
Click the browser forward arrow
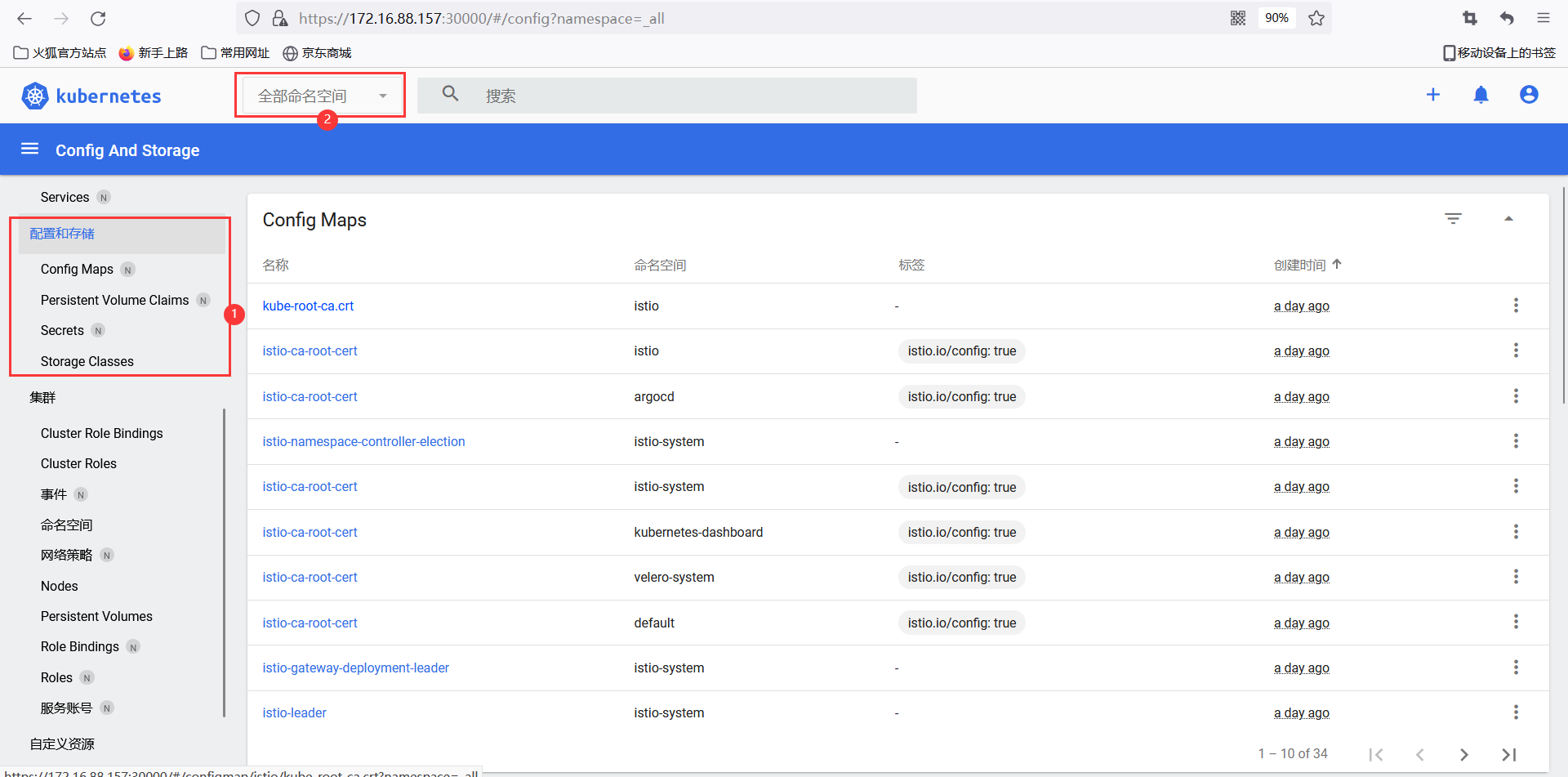coord(61,18)
